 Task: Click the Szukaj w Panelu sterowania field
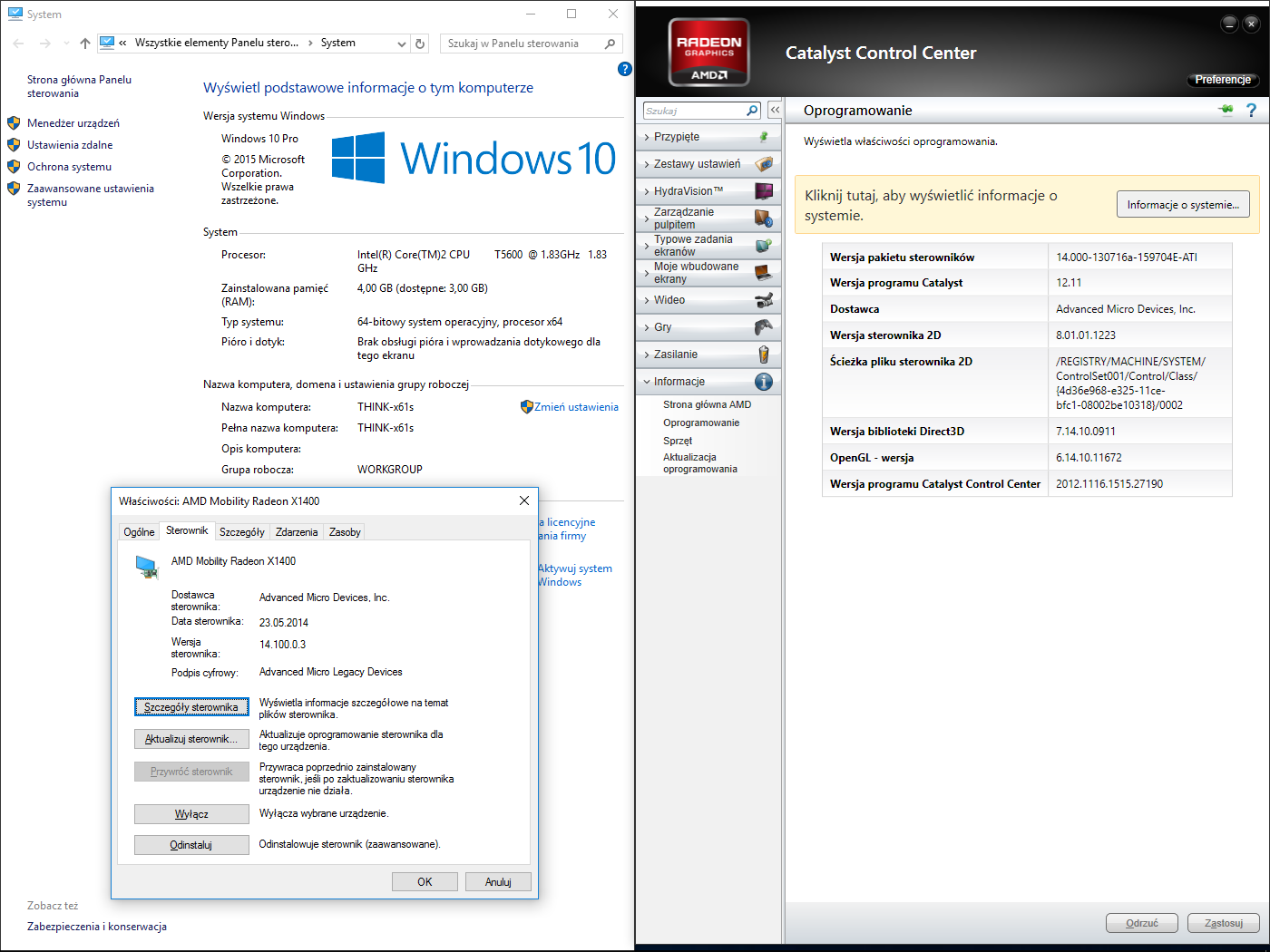point(522,44)
